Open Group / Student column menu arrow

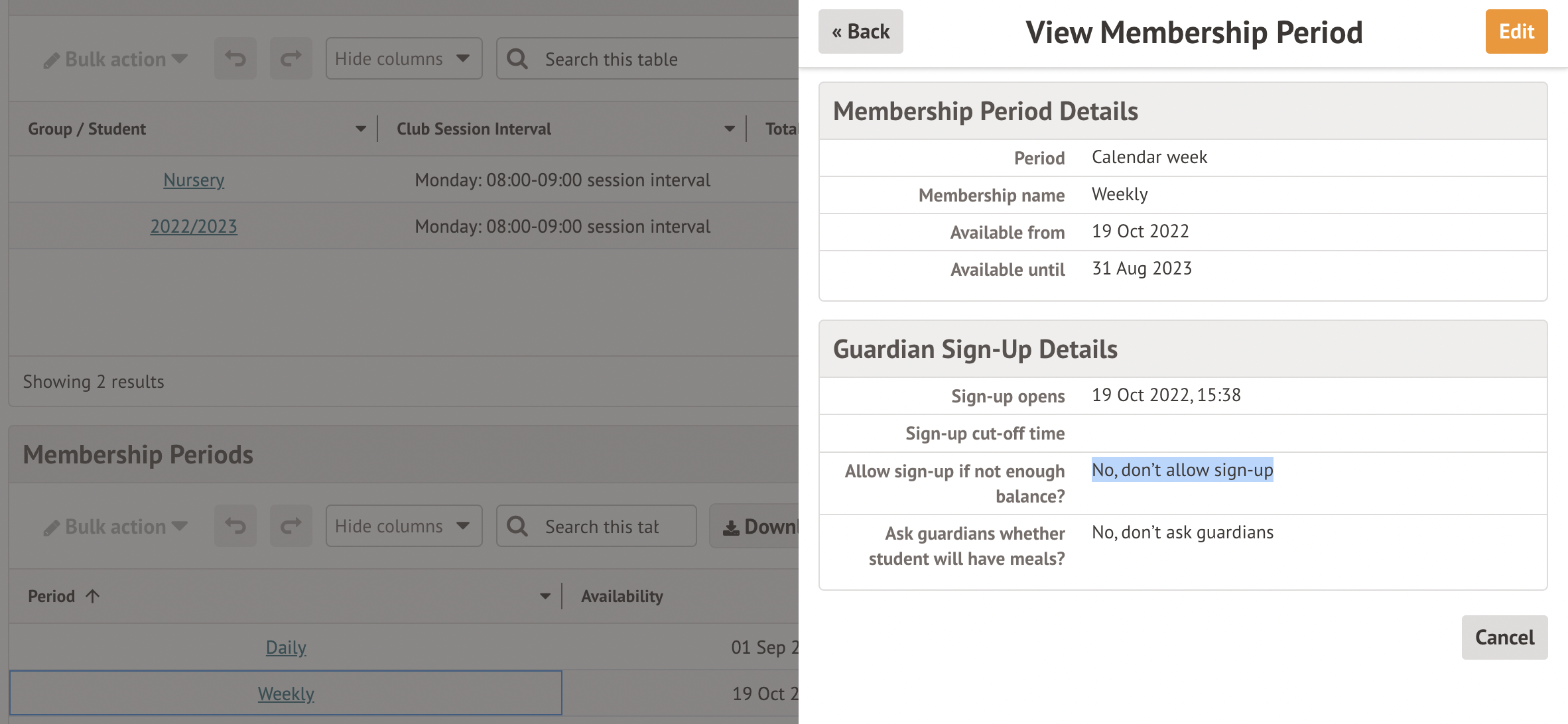point(360,129)
